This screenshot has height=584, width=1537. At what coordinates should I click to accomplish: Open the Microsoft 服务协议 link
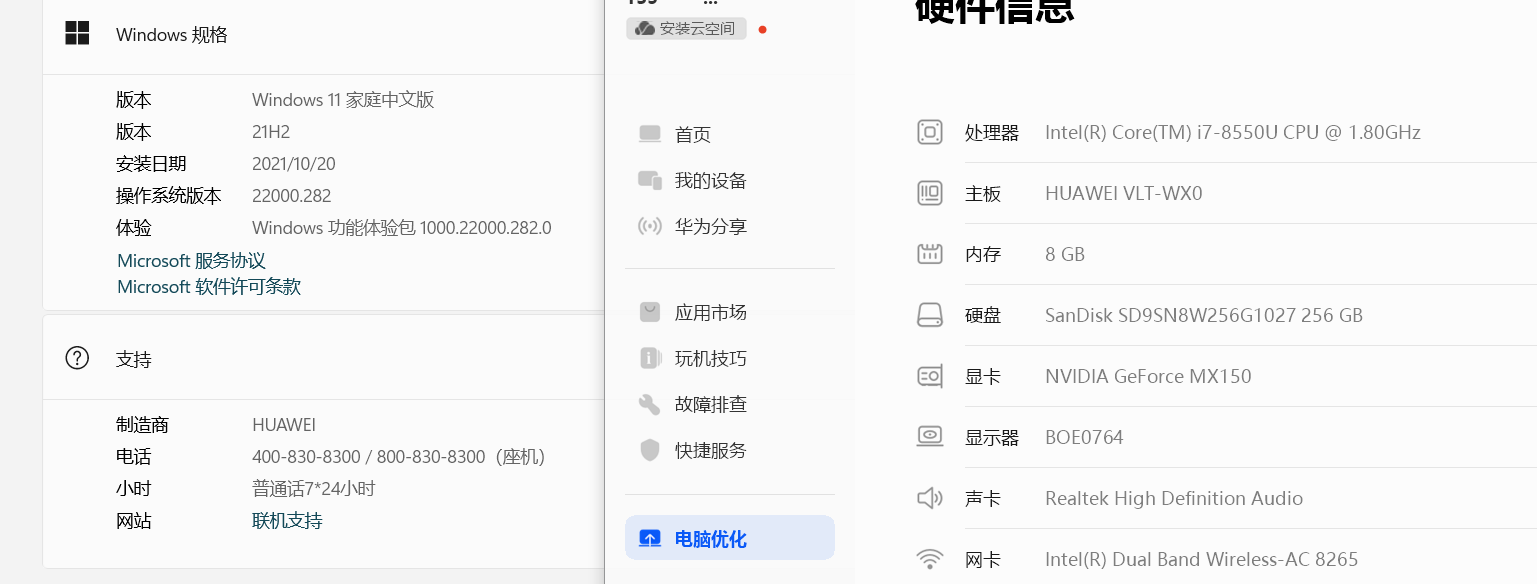(191, 261)
